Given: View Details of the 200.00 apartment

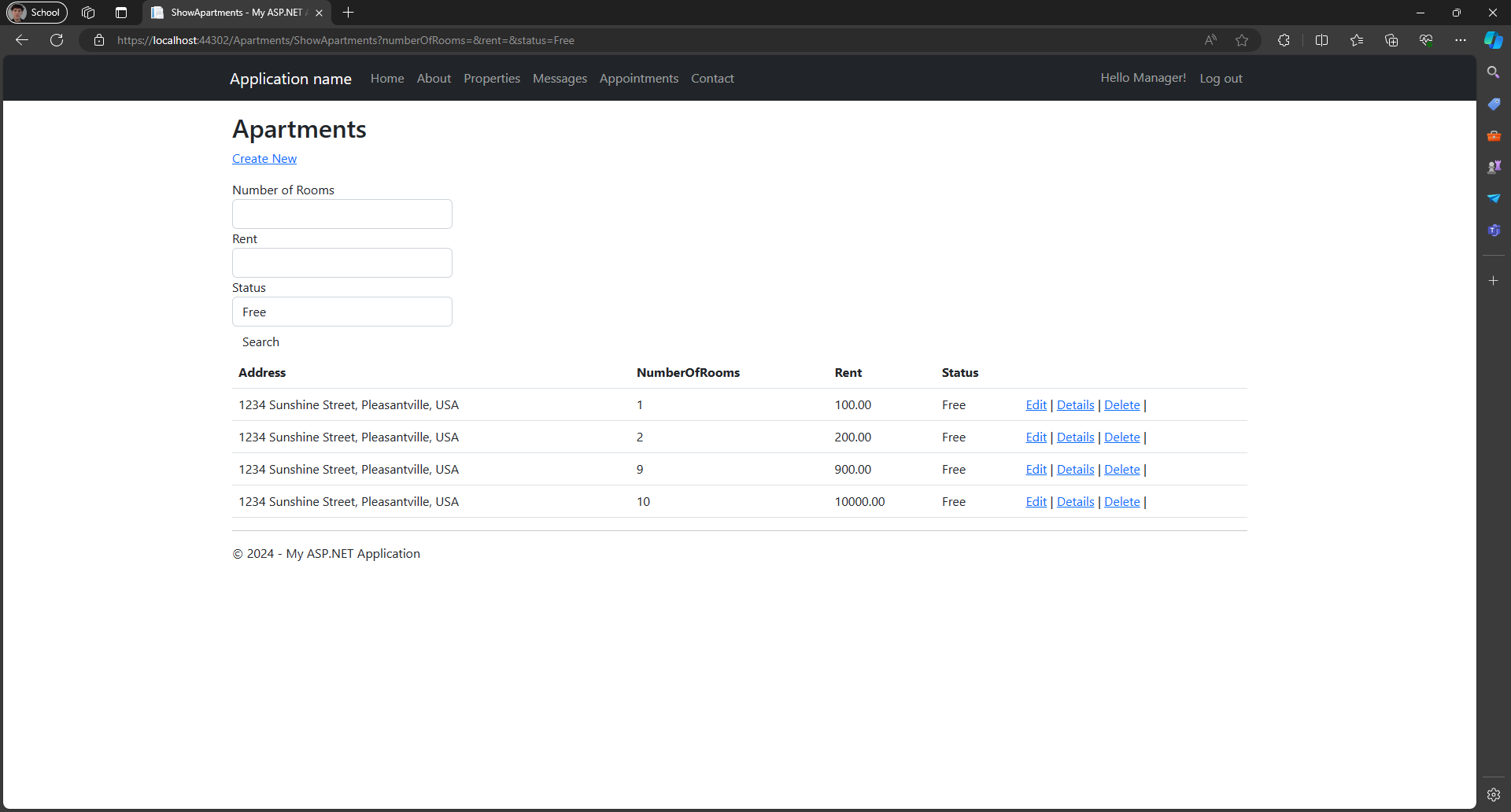Looking at the screenshot, I should point(1075,437).
